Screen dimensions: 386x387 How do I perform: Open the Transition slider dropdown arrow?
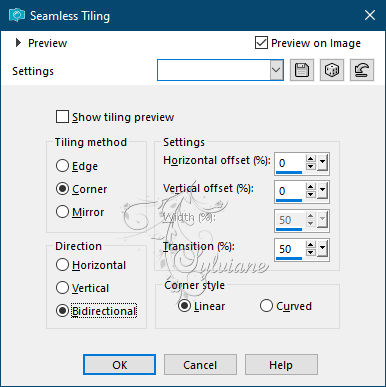click(322, 248)
